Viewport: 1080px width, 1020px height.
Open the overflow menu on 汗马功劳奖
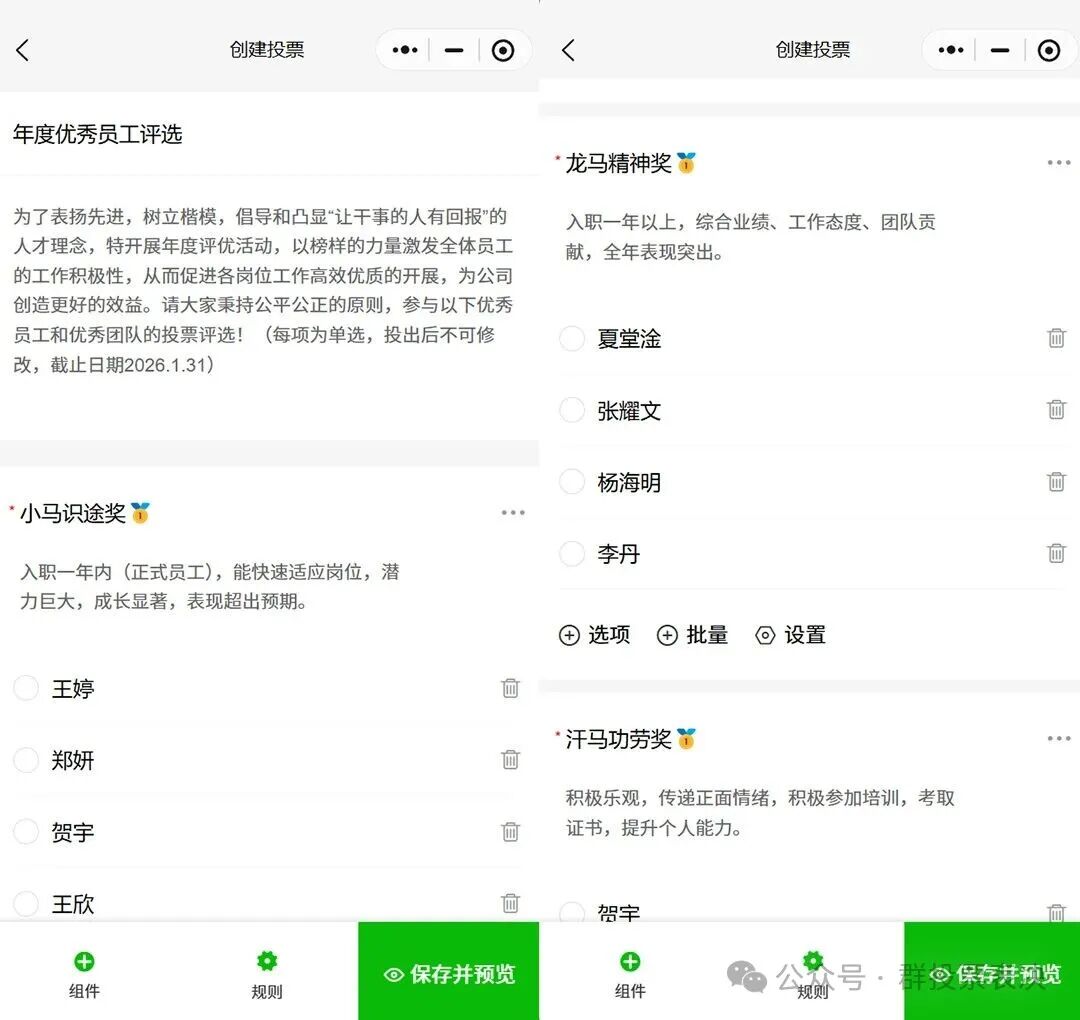[1058, 738]
